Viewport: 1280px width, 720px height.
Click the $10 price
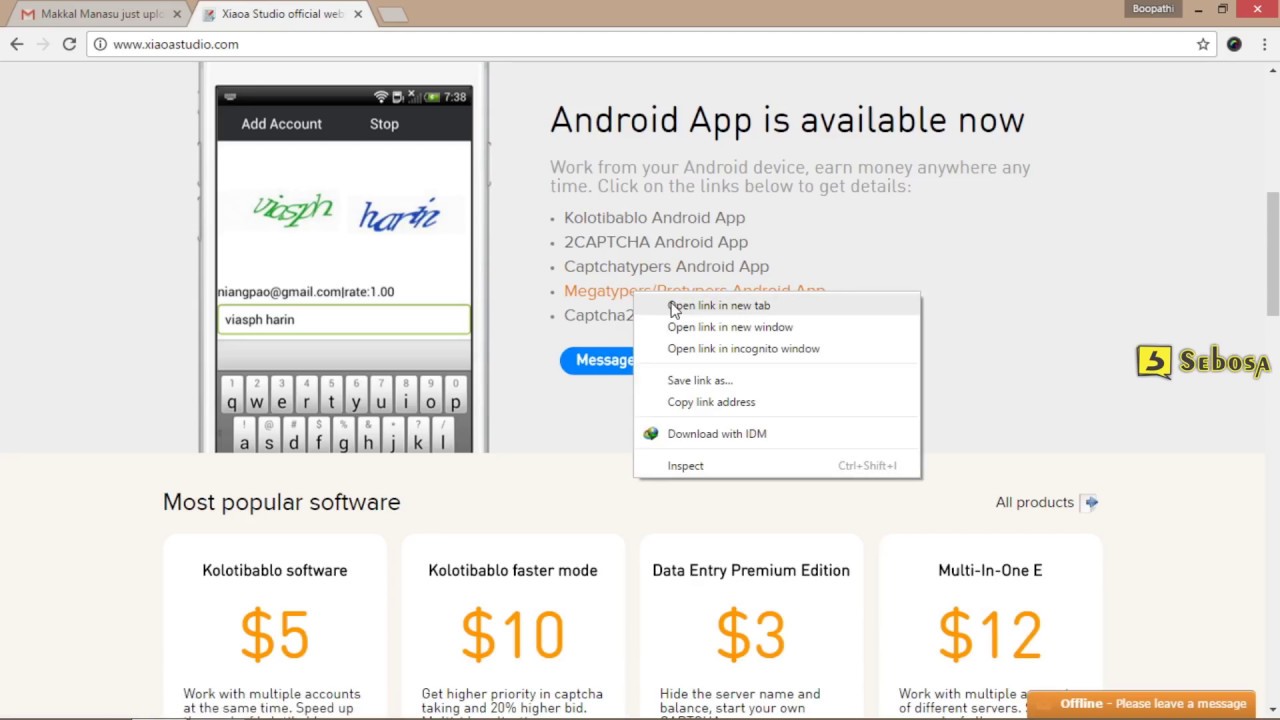[x=513, y=635]
